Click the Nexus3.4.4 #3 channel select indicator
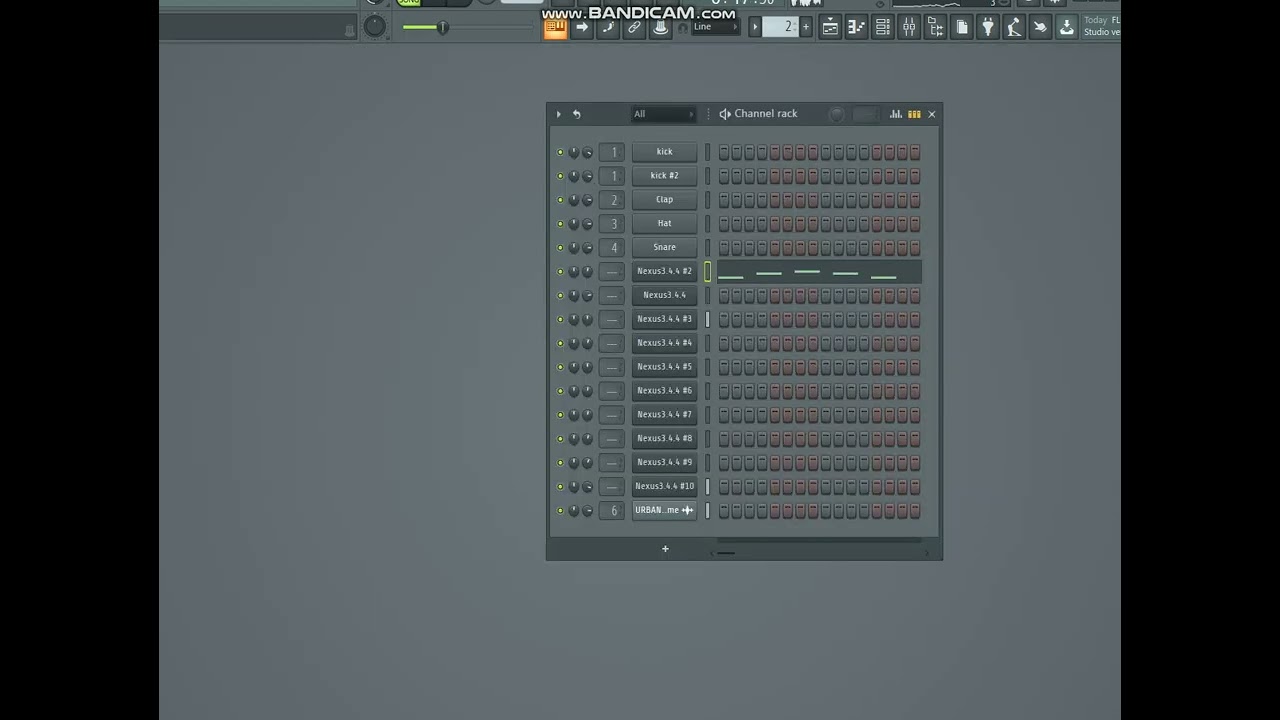 tap(707, 320)
